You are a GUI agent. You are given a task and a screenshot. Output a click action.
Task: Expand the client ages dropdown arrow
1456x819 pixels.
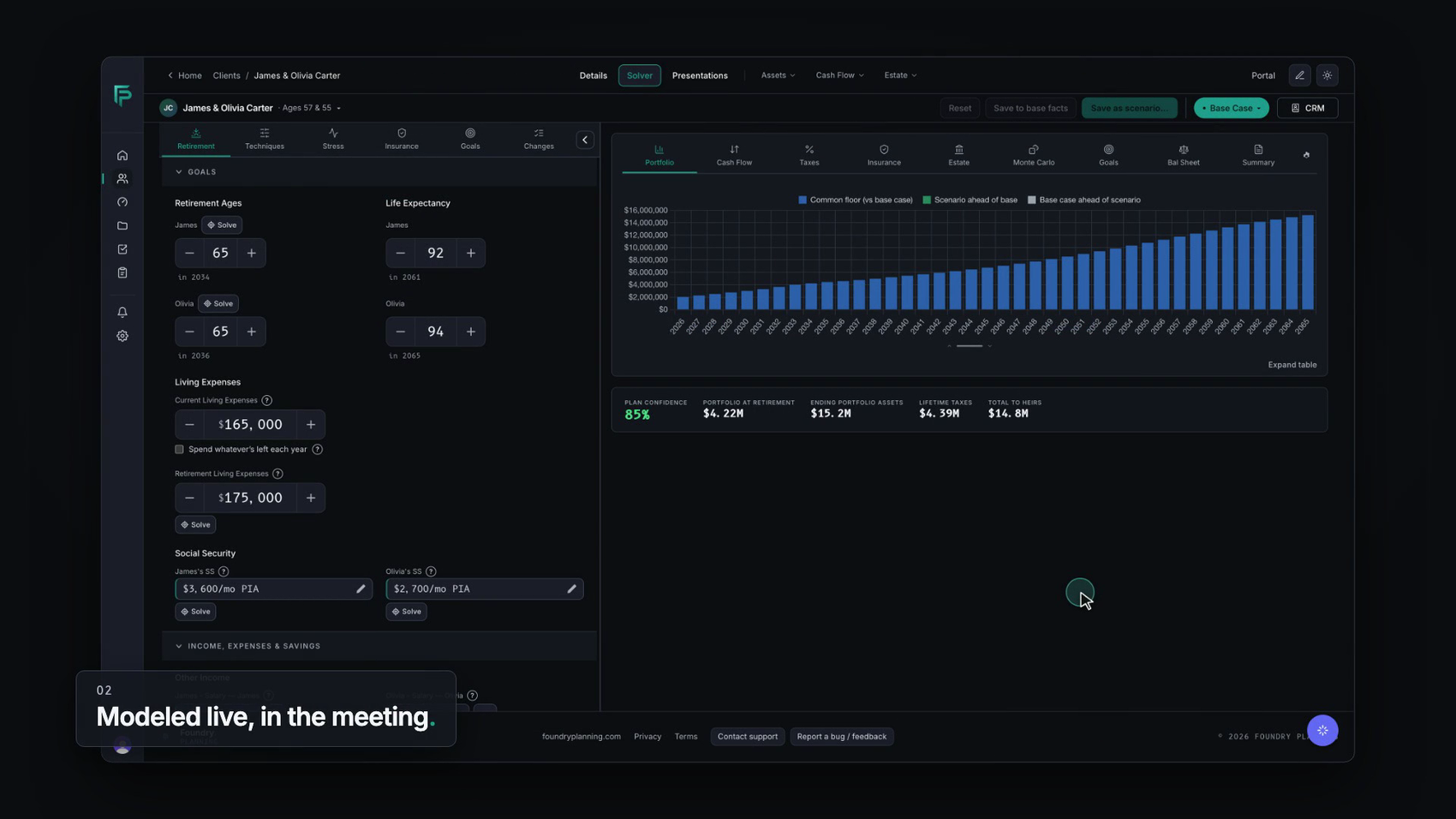(338, 109)
